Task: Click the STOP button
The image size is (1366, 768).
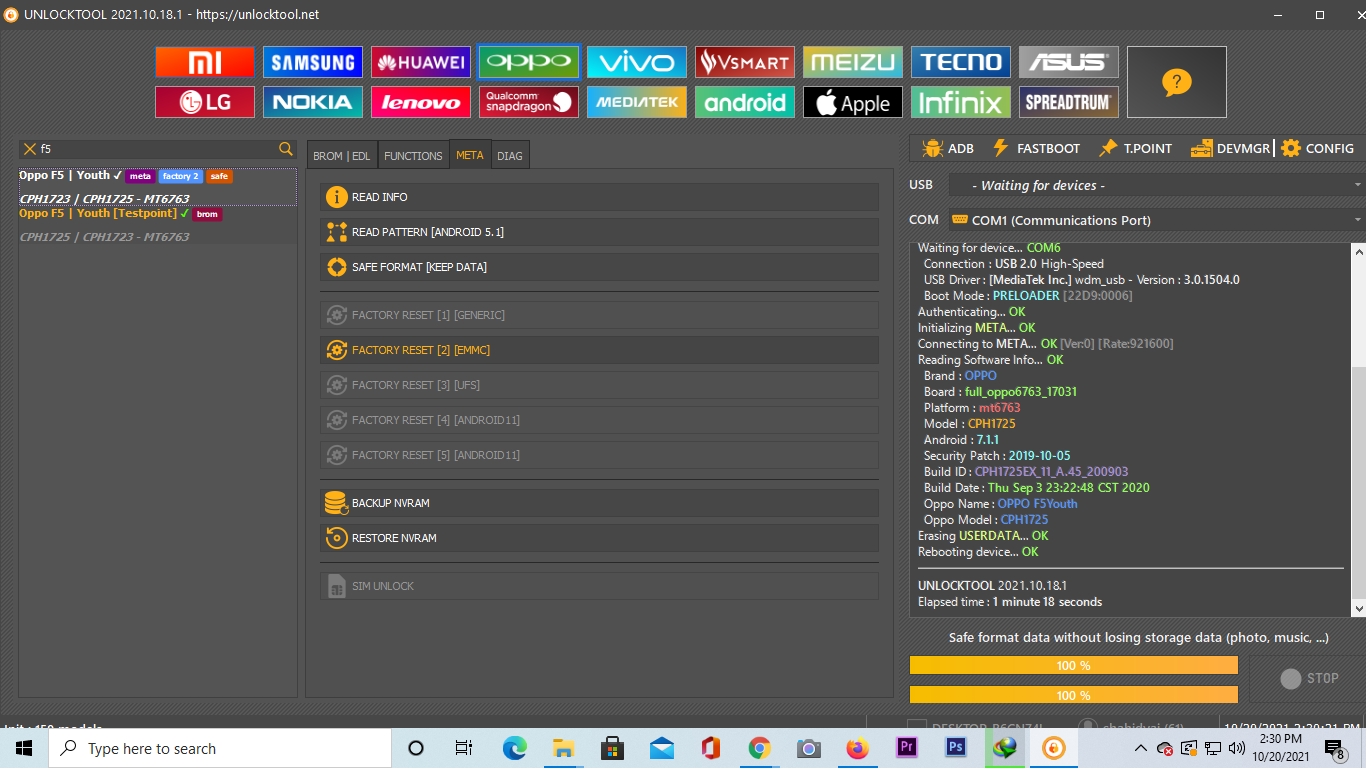Action: [1309, 678]
